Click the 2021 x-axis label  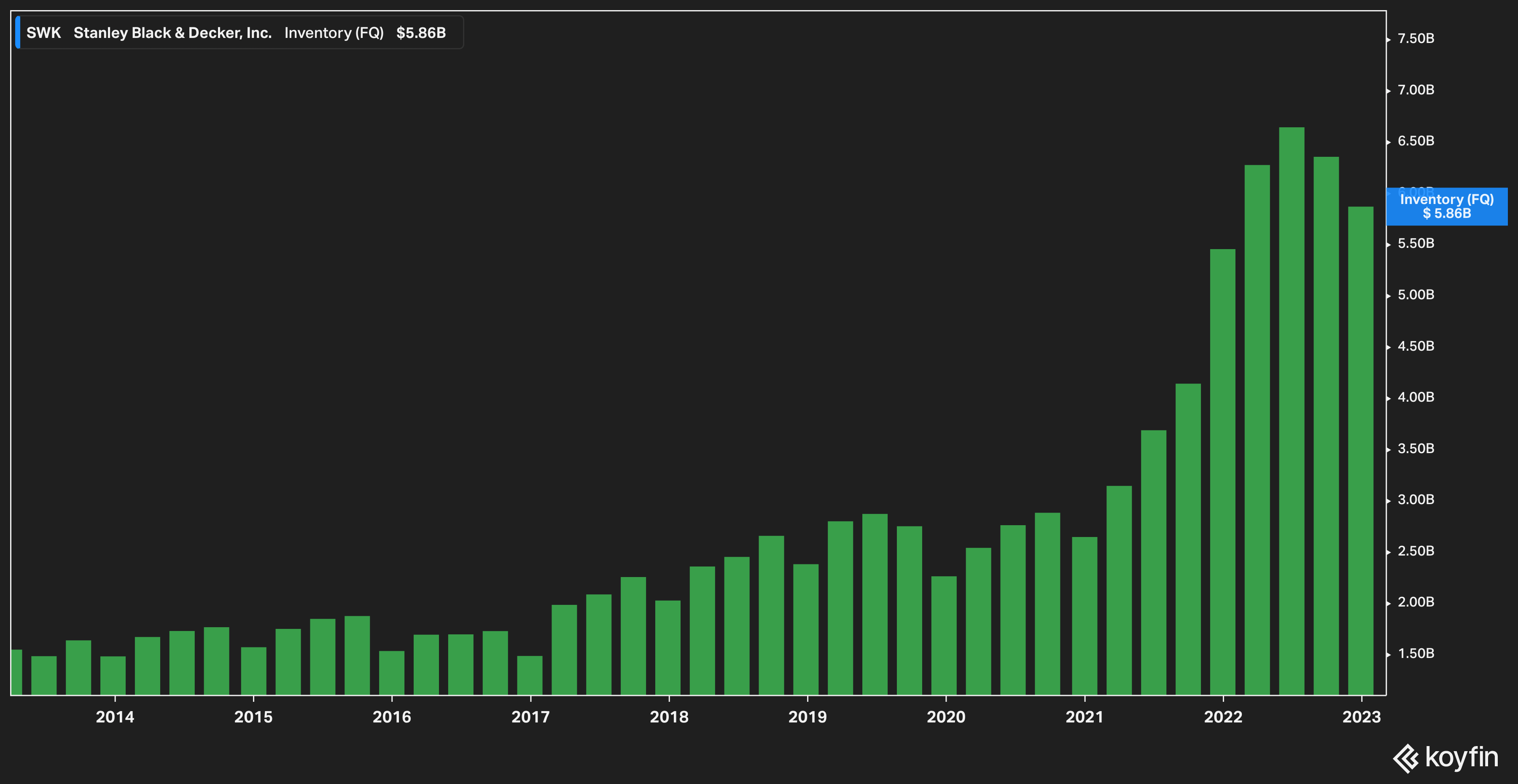[x=1084, y=717]
